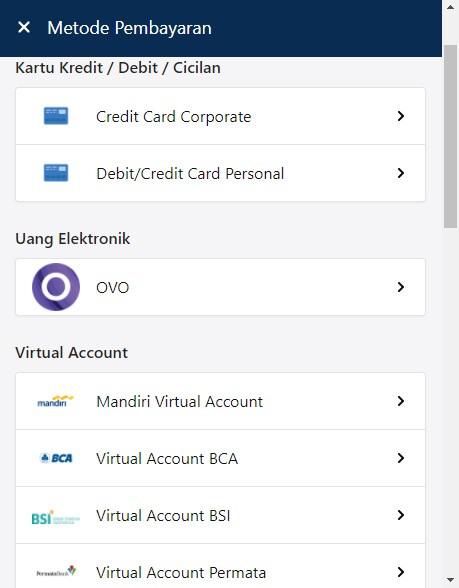Click the scrollbar down arrow
Screen dimensions: 459x588
coord(450,580)
